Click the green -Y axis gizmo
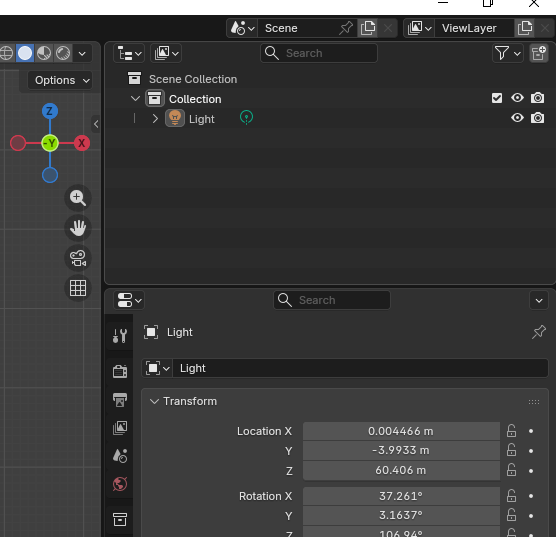 coord(50,143)
